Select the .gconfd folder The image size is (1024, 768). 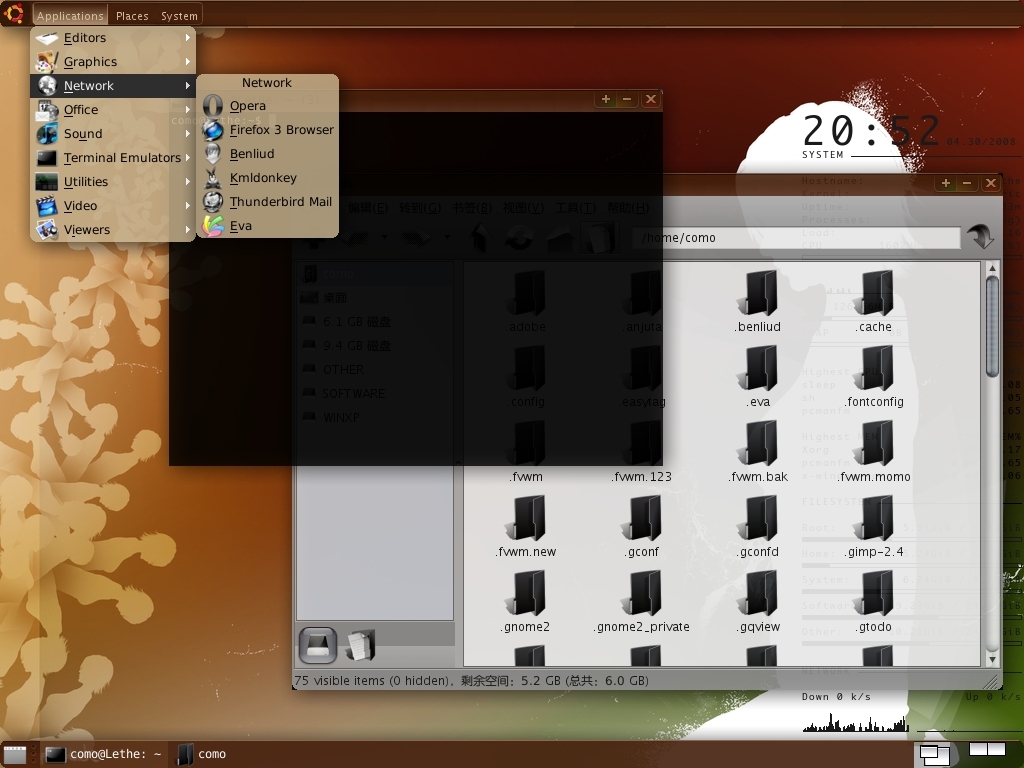coord(758,527)
